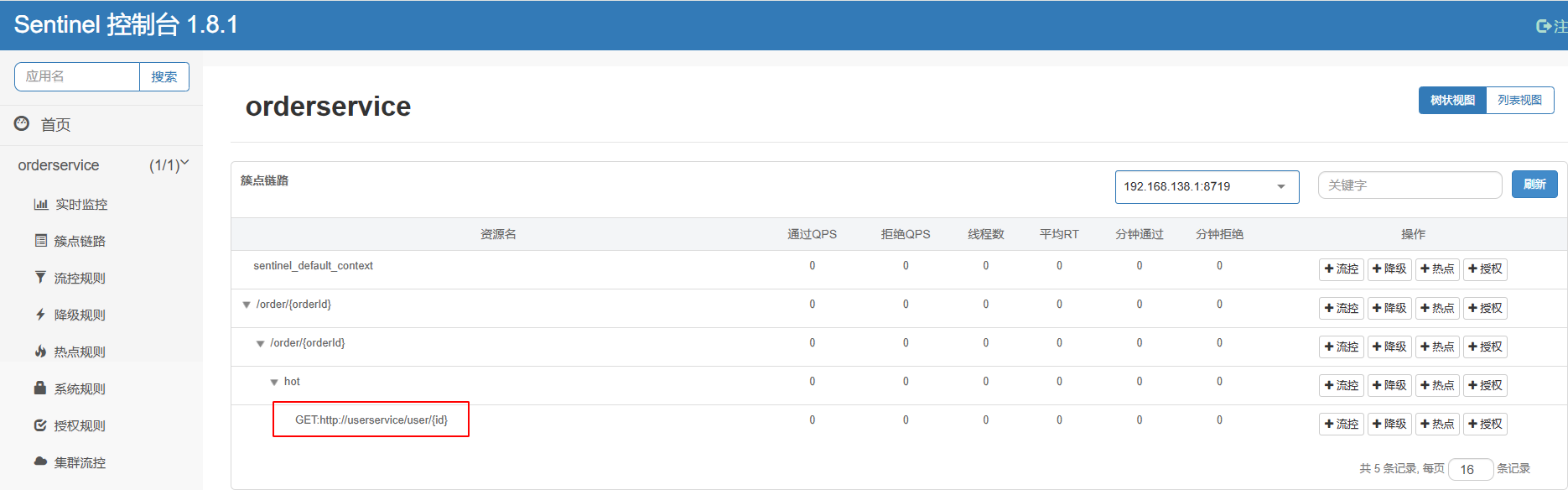Add 热点 rule for nested /order/{orderId}
This screenshot has width=1568, height=490.
[x=1437, y=347]
